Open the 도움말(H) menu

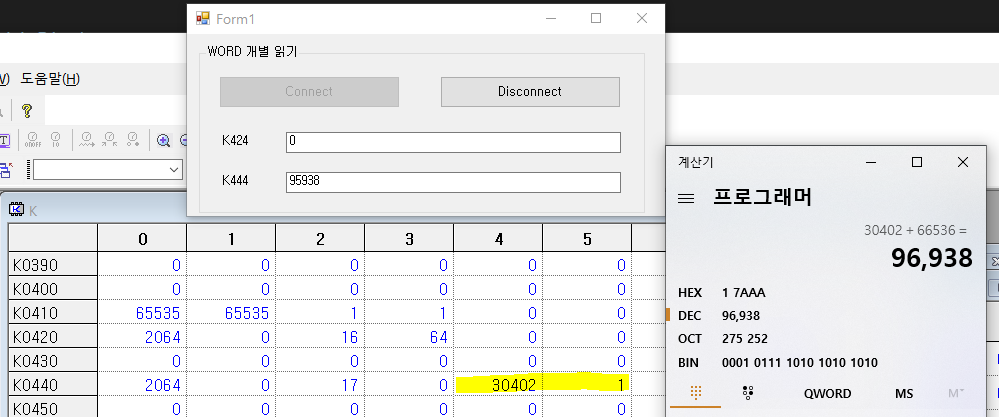click(x=50, y=80)
